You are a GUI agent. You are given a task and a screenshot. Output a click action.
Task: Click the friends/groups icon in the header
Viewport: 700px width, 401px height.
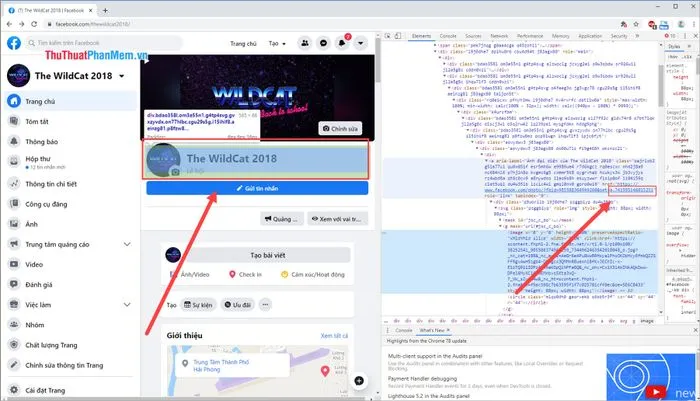[305, 44]
